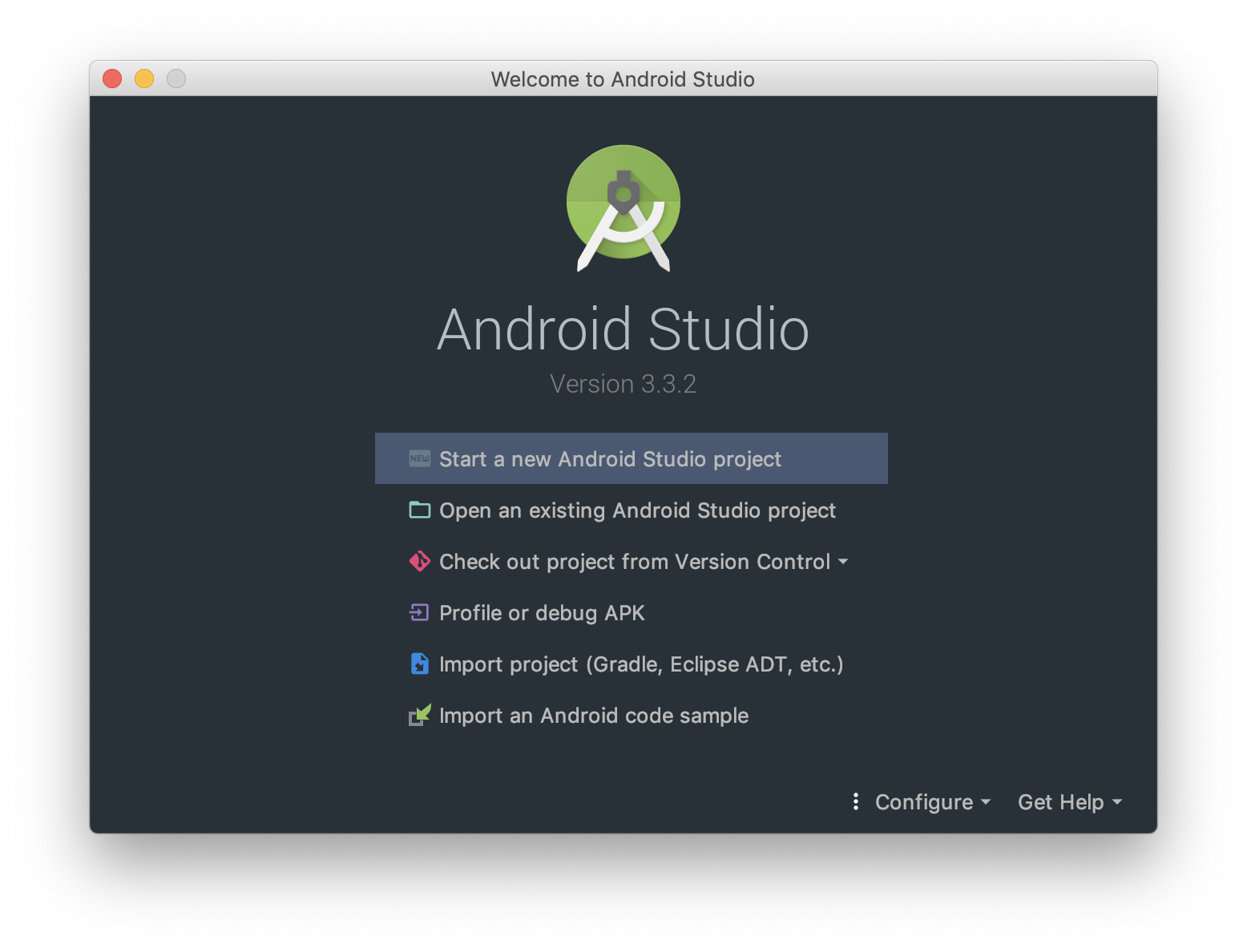This screenshot has width=1247, height=952.
Task: Close the window with the red button
Action: (x=112, y=79)
